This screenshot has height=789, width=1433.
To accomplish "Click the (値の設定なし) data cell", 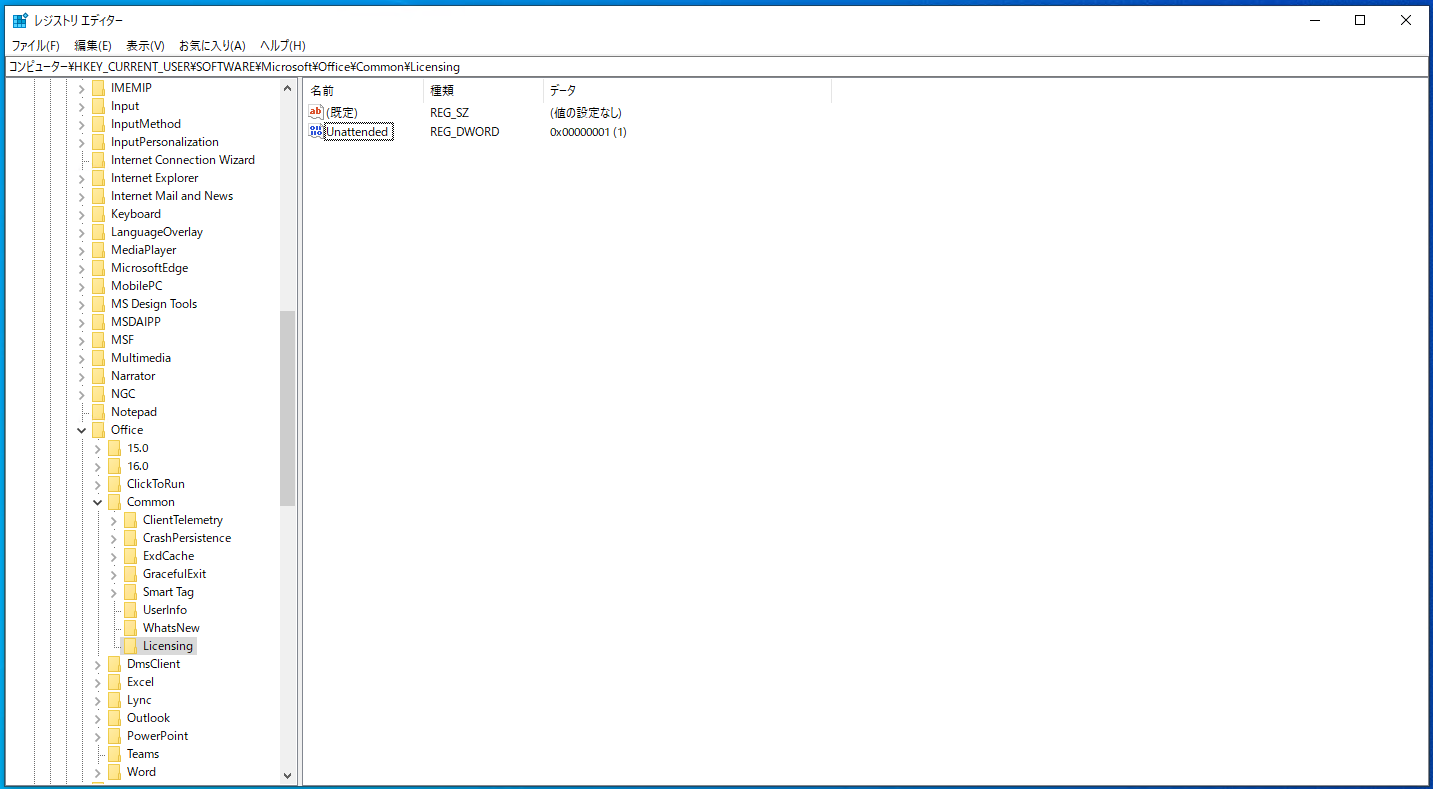I will click(586, 113).
